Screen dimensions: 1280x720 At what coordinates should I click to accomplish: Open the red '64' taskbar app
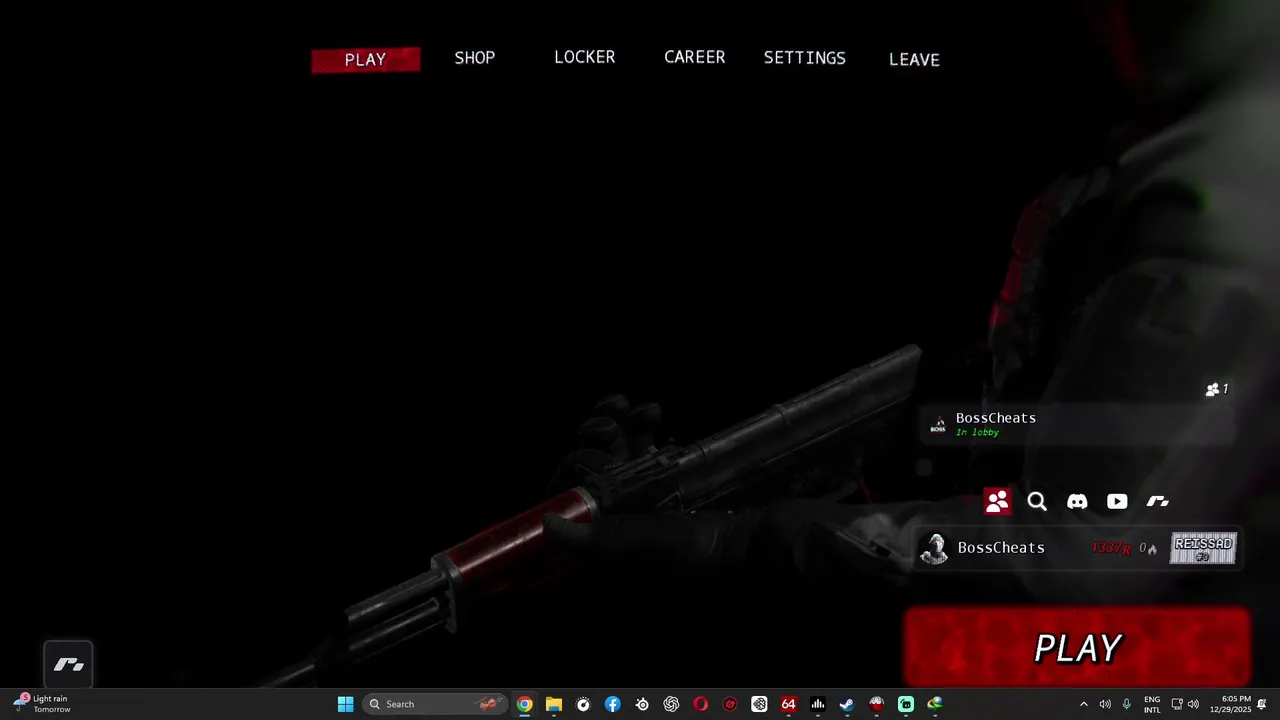(788, 704)
